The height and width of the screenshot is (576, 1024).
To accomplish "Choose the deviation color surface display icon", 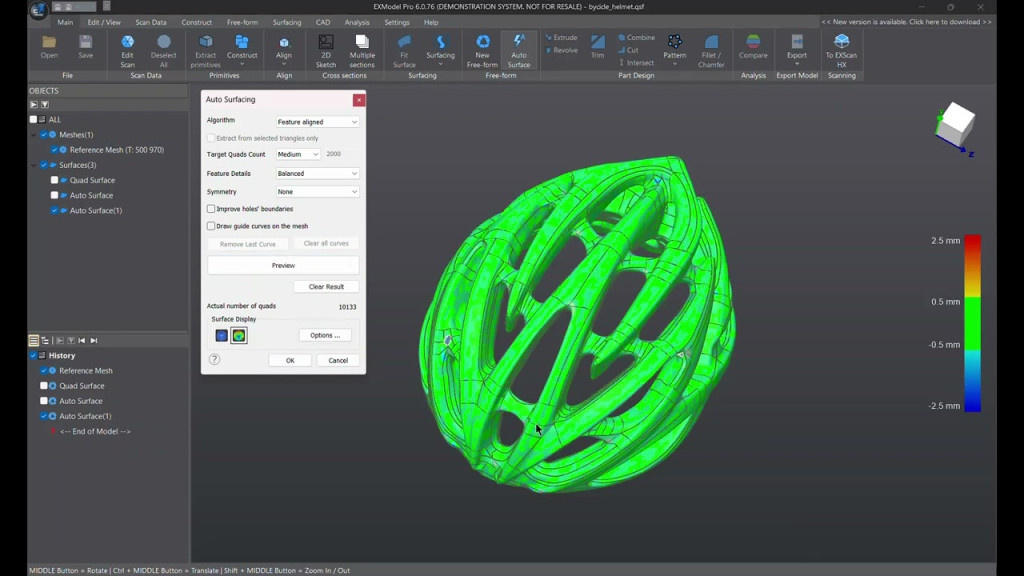I will point(239,336).
